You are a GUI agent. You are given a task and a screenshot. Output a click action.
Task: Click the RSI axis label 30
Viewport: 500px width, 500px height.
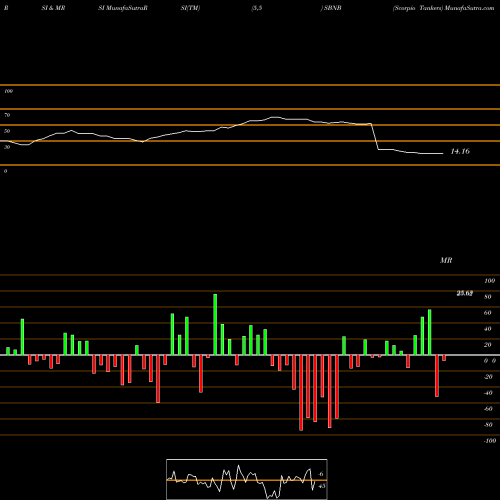tap(7, 147)
